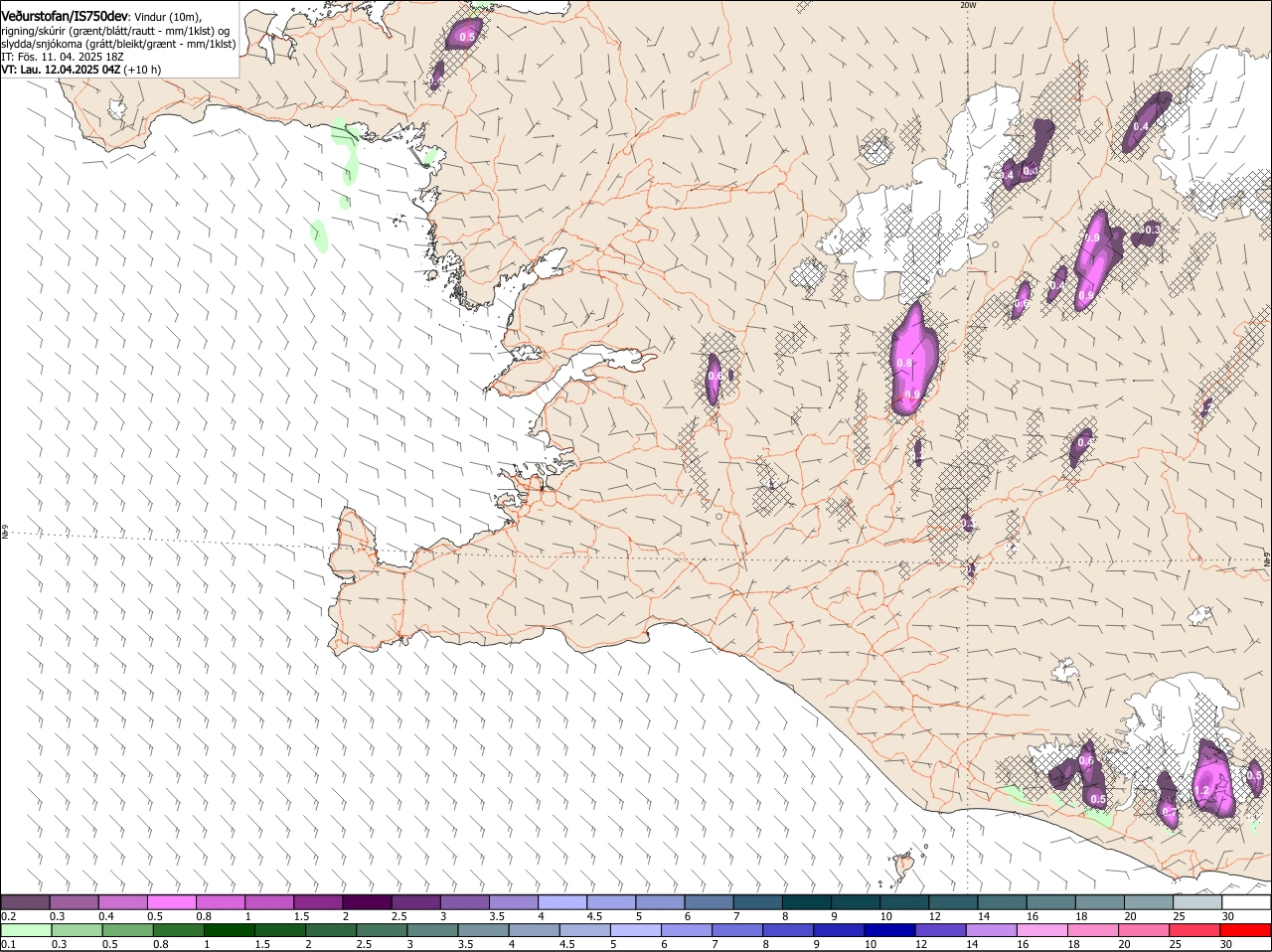1272x952 pixels.
Task: Pick snow scale swatch between 0.5 and 0.8
Action: click(173, 902)
